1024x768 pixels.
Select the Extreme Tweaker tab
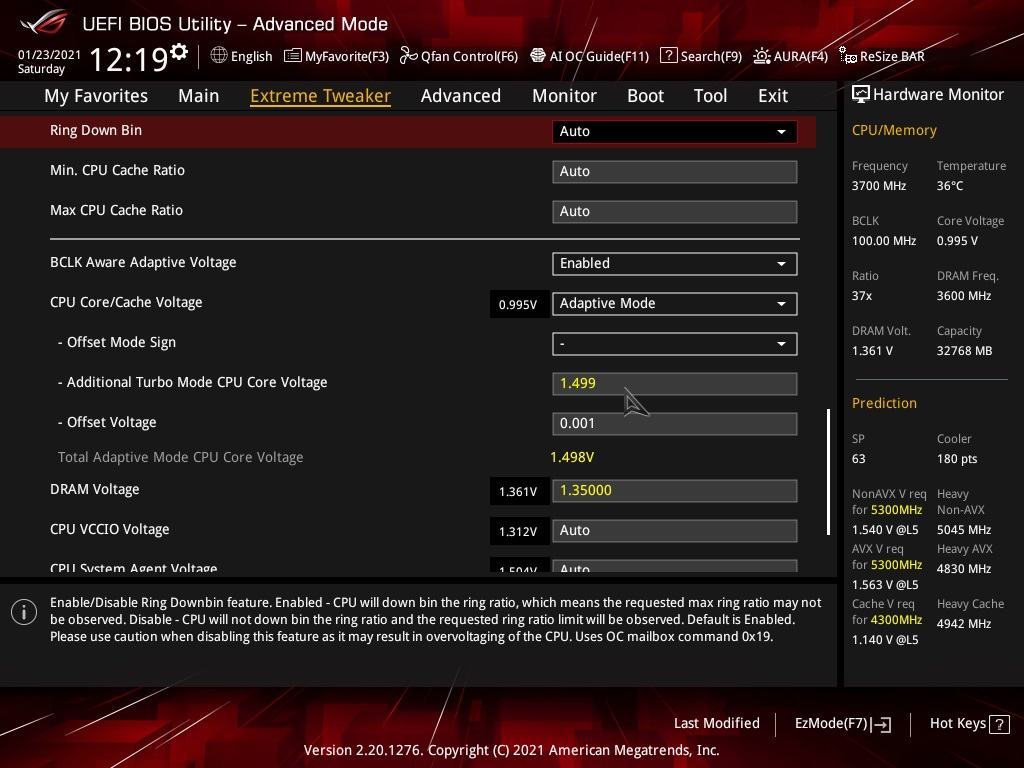coord(321,96)
